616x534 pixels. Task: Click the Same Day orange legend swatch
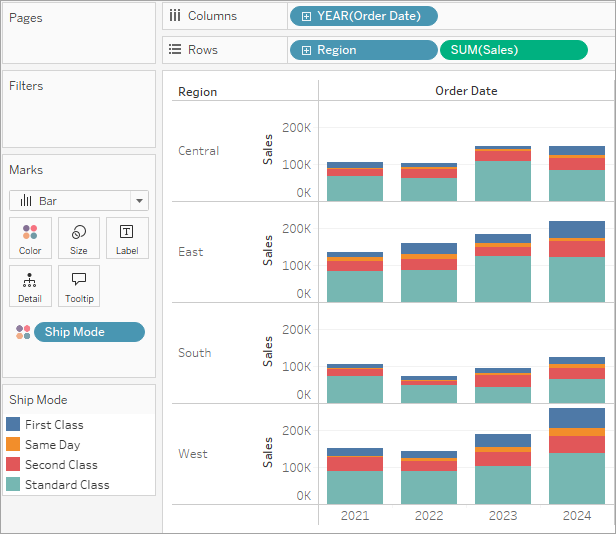13,444
